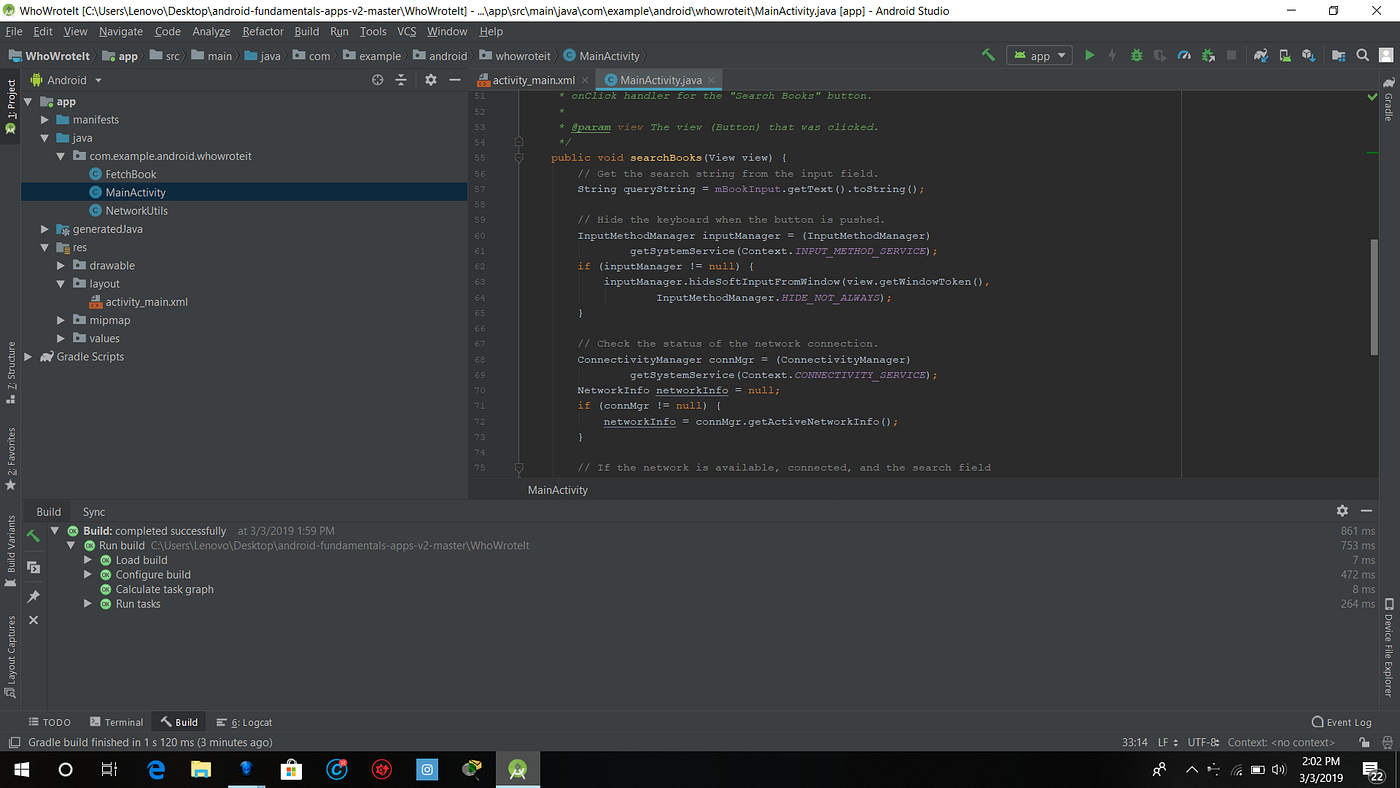The width and height of the screenshot is (1400, 788).
Task: Open the Build panel settings gear
Action: (x=1343, y=511)
